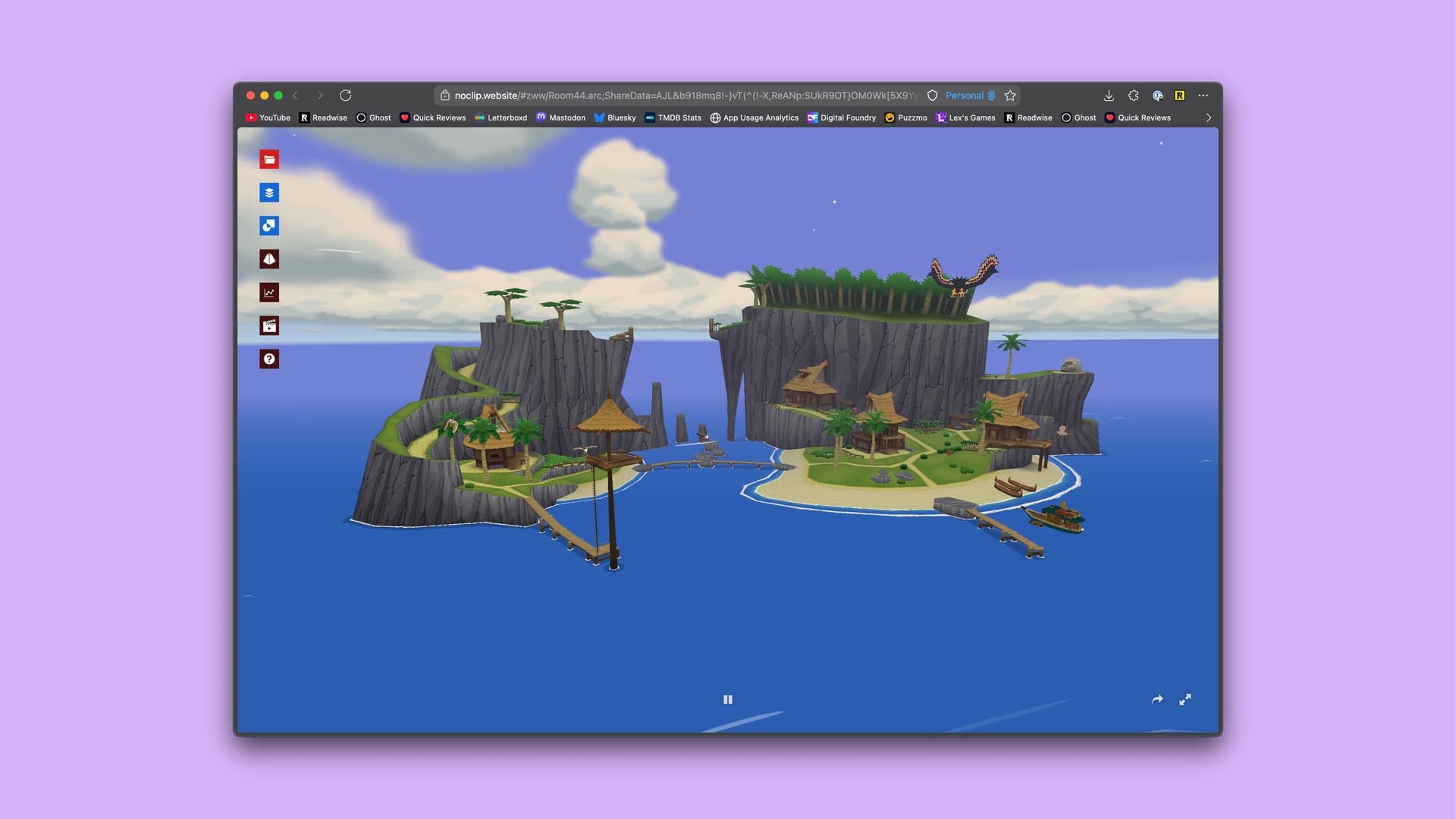Open the Letterboxd bookmark
Viewport: 1456px width, 819px height.
[500, 118]
